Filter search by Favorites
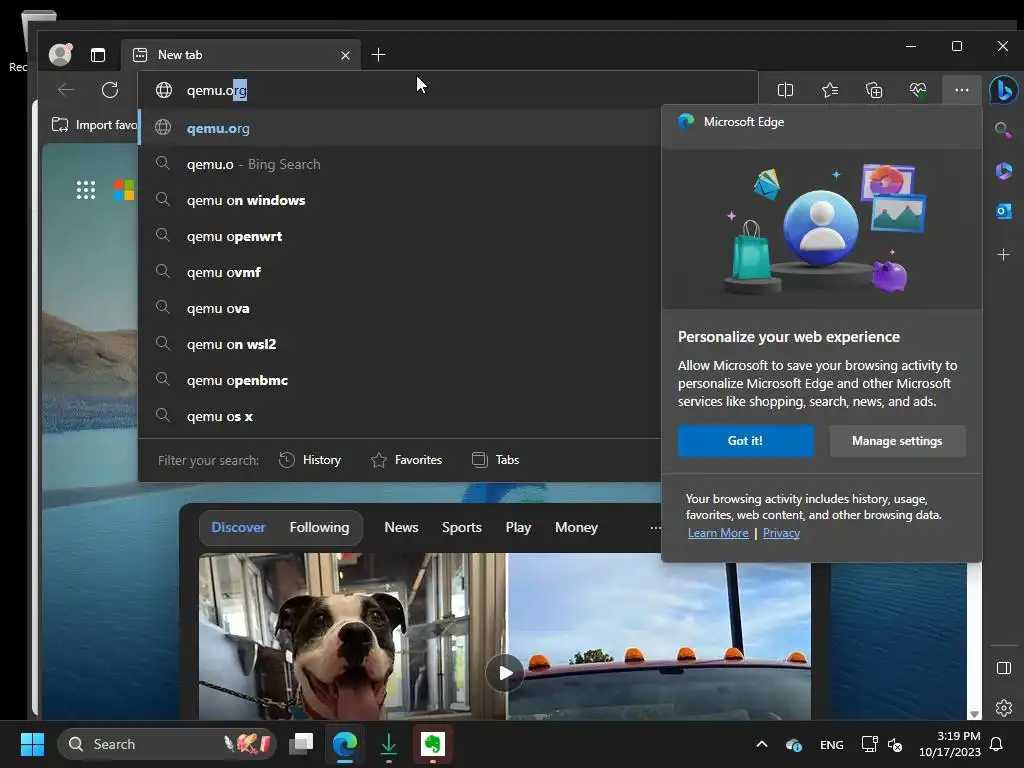The width and height of the screenshot is (1024, 768). click(406, 460)
